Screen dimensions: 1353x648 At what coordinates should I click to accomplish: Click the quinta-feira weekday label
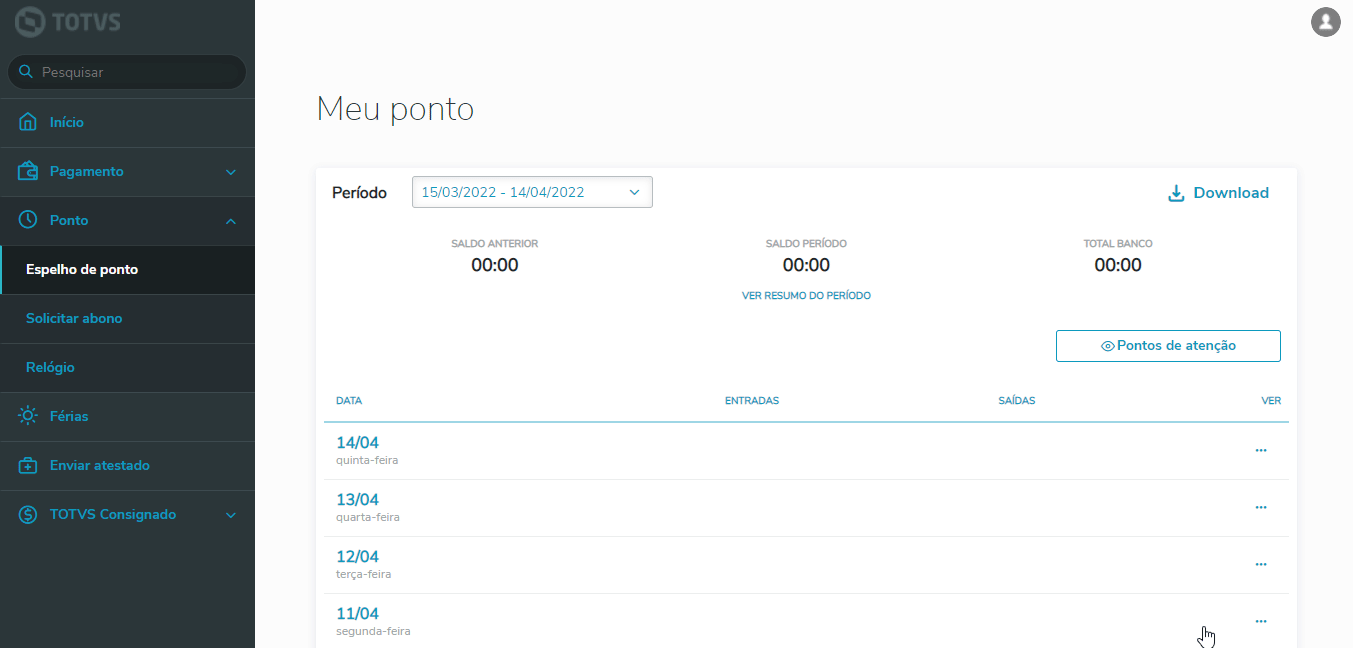click(x=367, y=460)
